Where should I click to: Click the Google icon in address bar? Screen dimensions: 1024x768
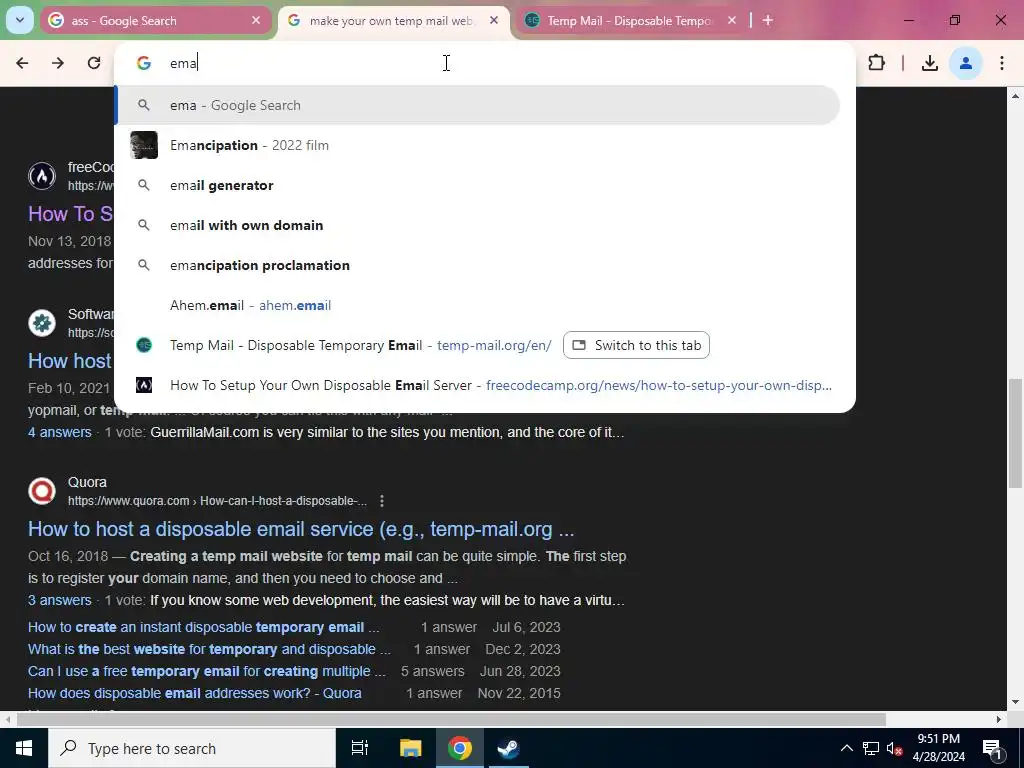(144, 63)
